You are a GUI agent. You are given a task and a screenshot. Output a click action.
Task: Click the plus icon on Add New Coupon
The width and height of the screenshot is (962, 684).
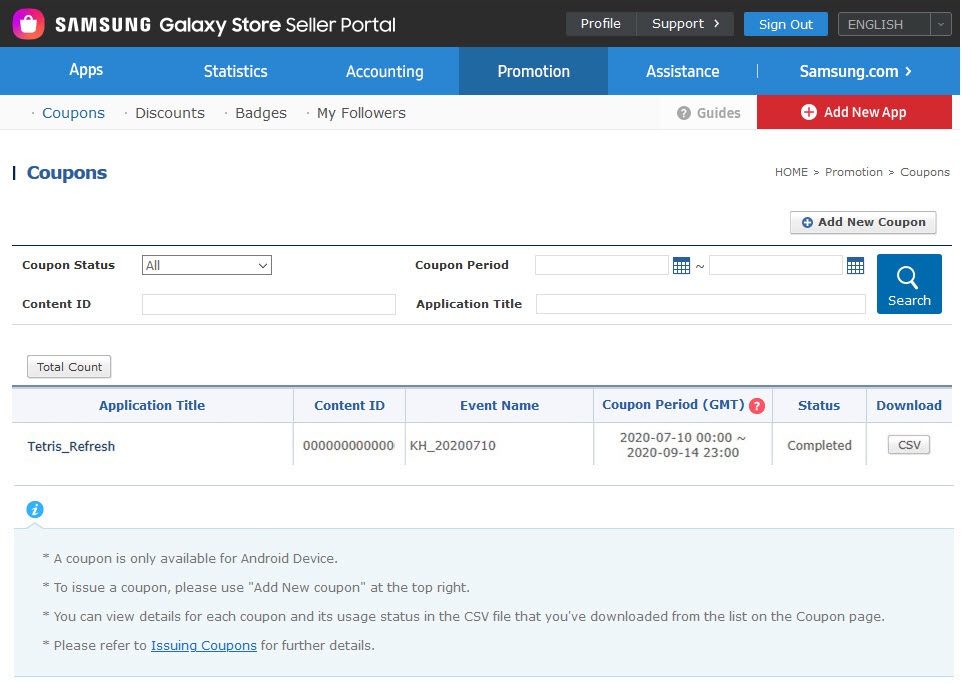click(x=806, y=222)
